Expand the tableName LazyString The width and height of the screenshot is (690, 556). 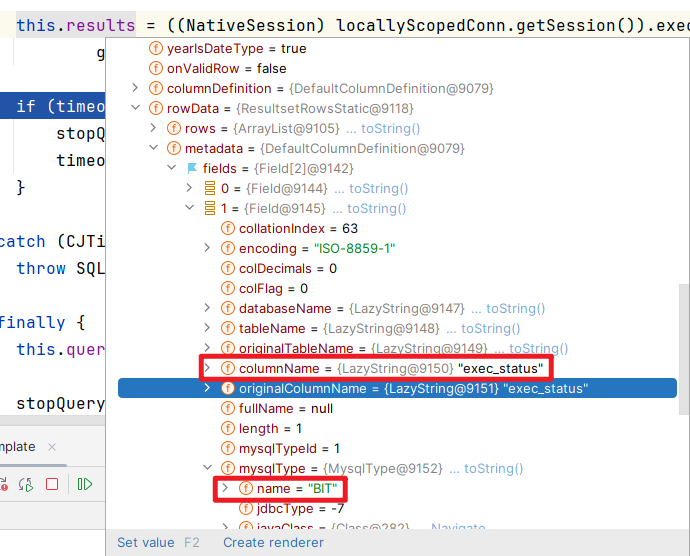pos(208,328)
